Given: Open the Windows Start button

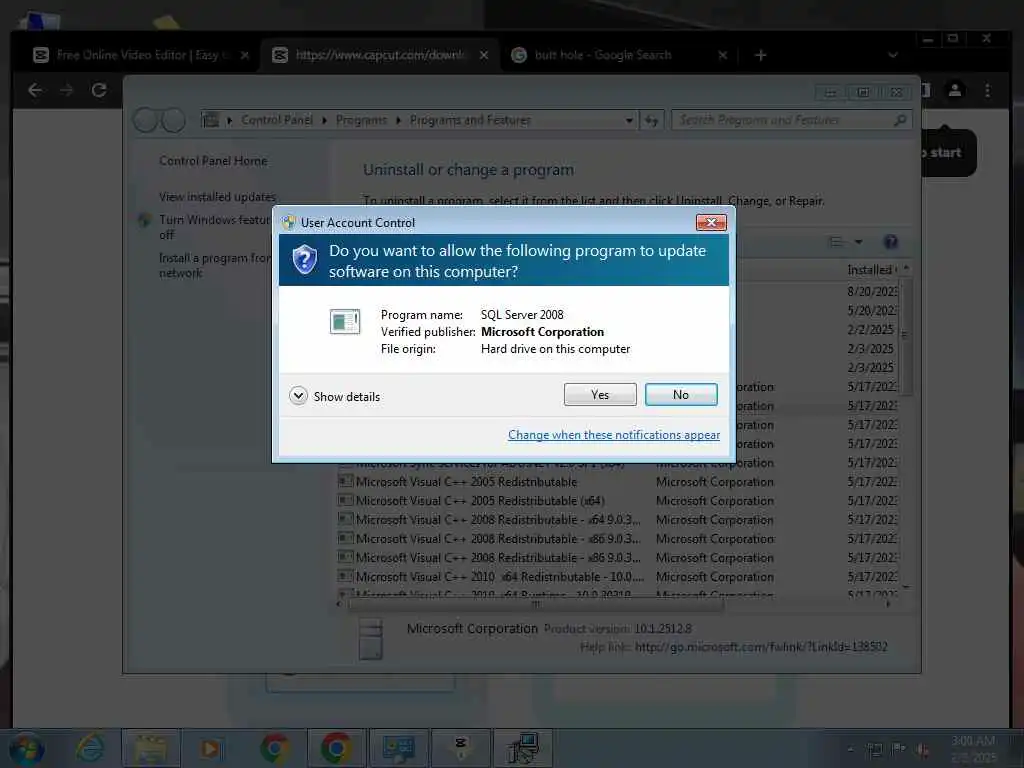Looking at the screenshot, I should 26,748.
